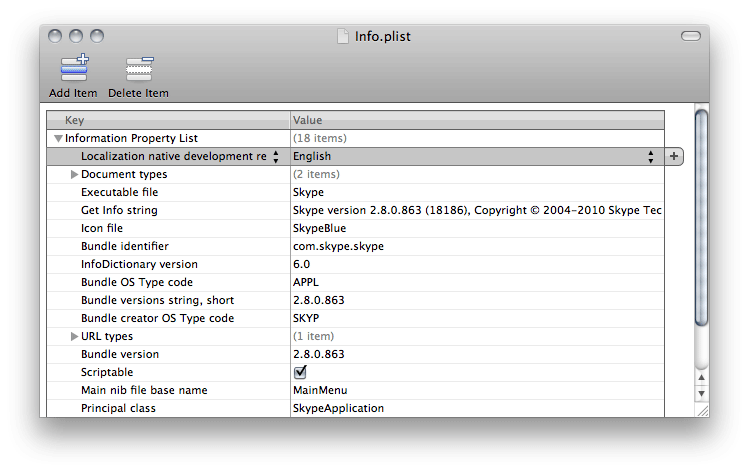Click the vertical scrollbar thumb
Viewport: 749px width, 472px height.
point(701,217)
